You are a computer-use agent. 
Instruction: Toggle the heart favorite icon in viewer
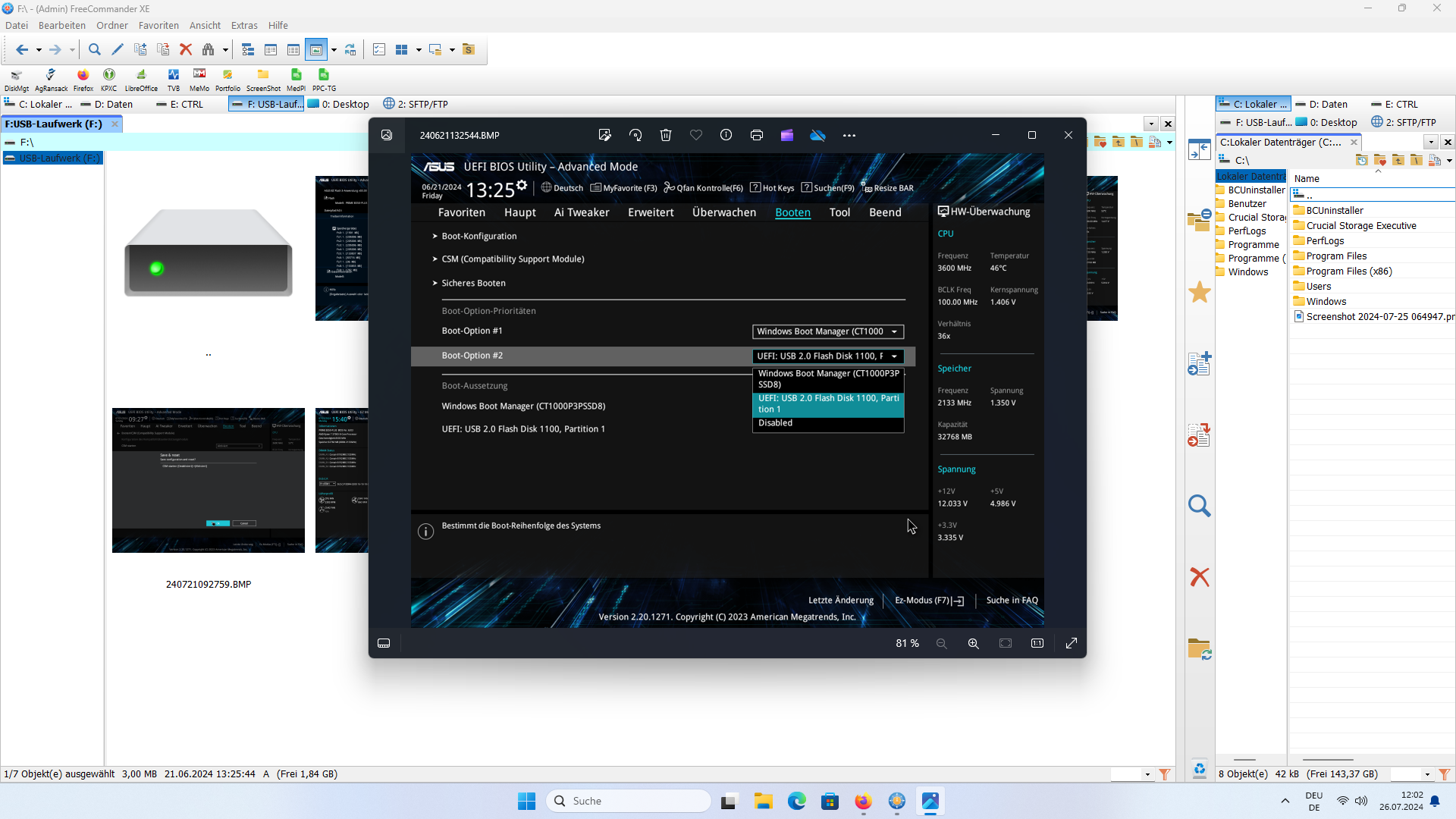pyautogui.click(x=695, y=135)
